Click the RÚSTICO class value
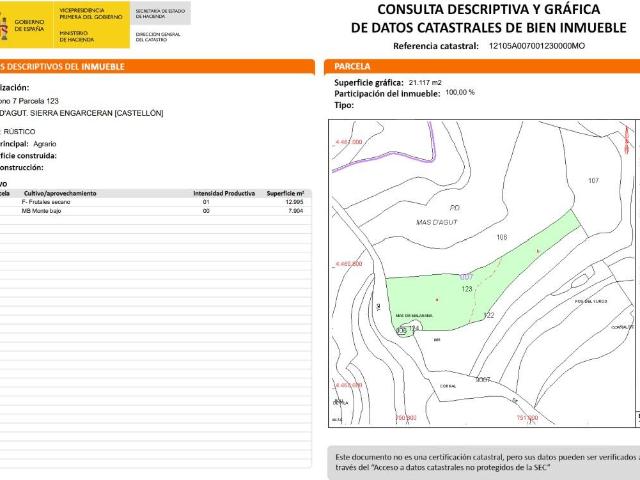 click(x=19, y=131)
